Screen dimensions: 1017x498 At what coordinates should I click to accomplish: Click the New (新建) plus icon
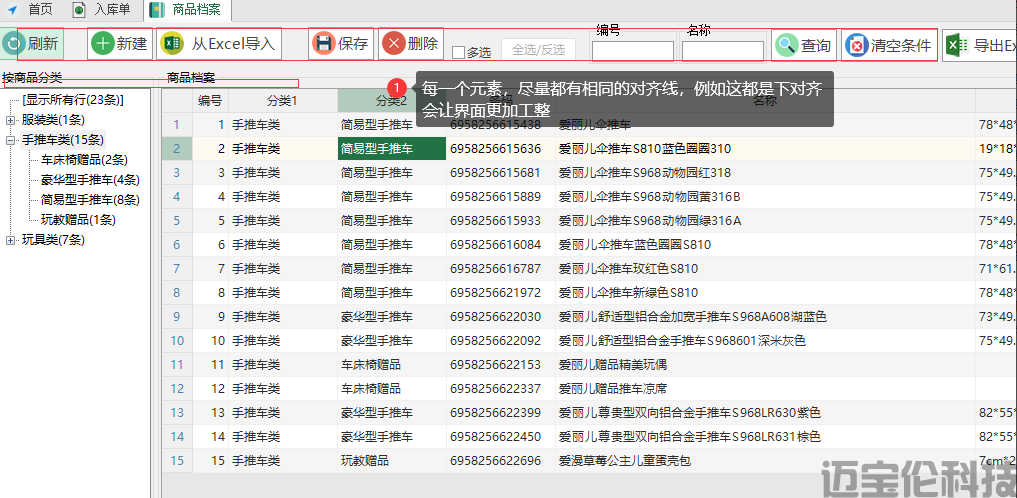[103, 44]
